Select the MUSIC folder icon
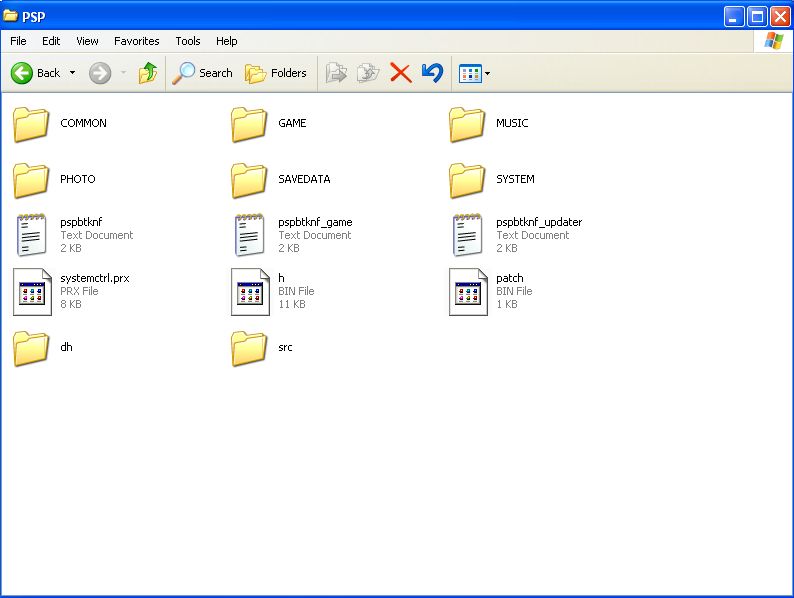794x598 pixels. (466, 124)
